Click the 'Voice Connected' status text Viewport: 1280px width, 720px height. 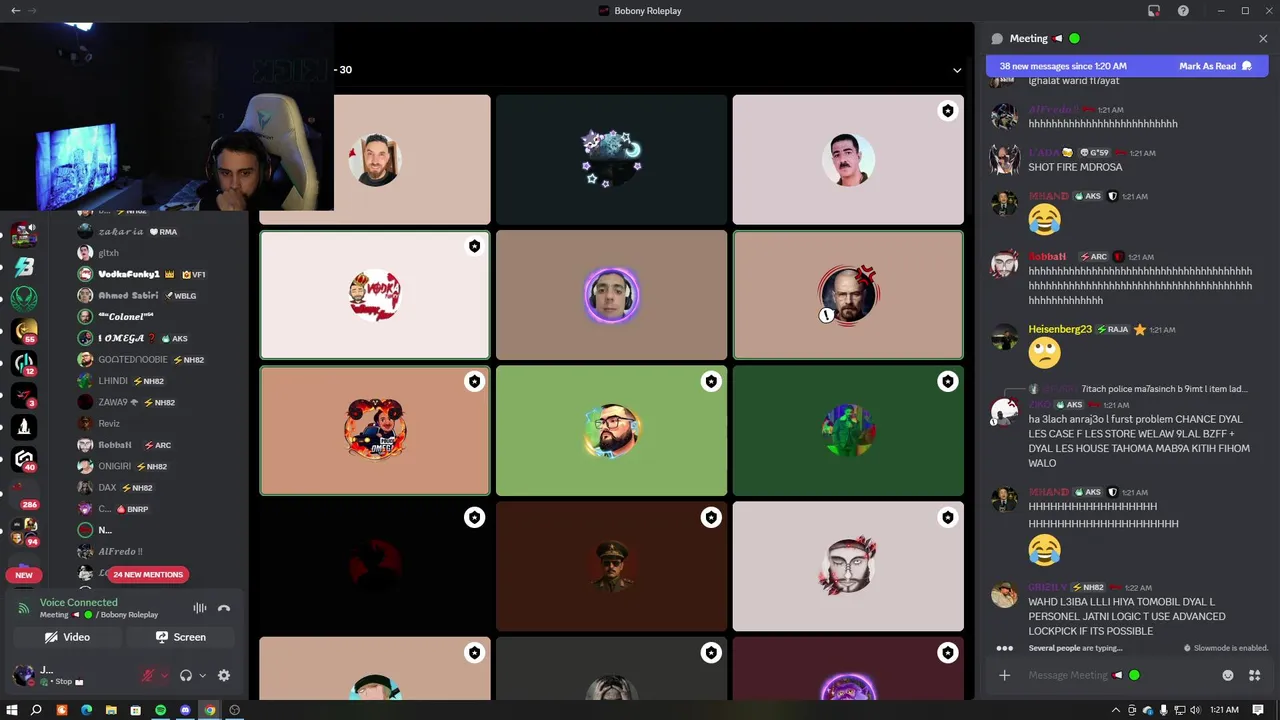pyautogui.click(x=78, y=602)
